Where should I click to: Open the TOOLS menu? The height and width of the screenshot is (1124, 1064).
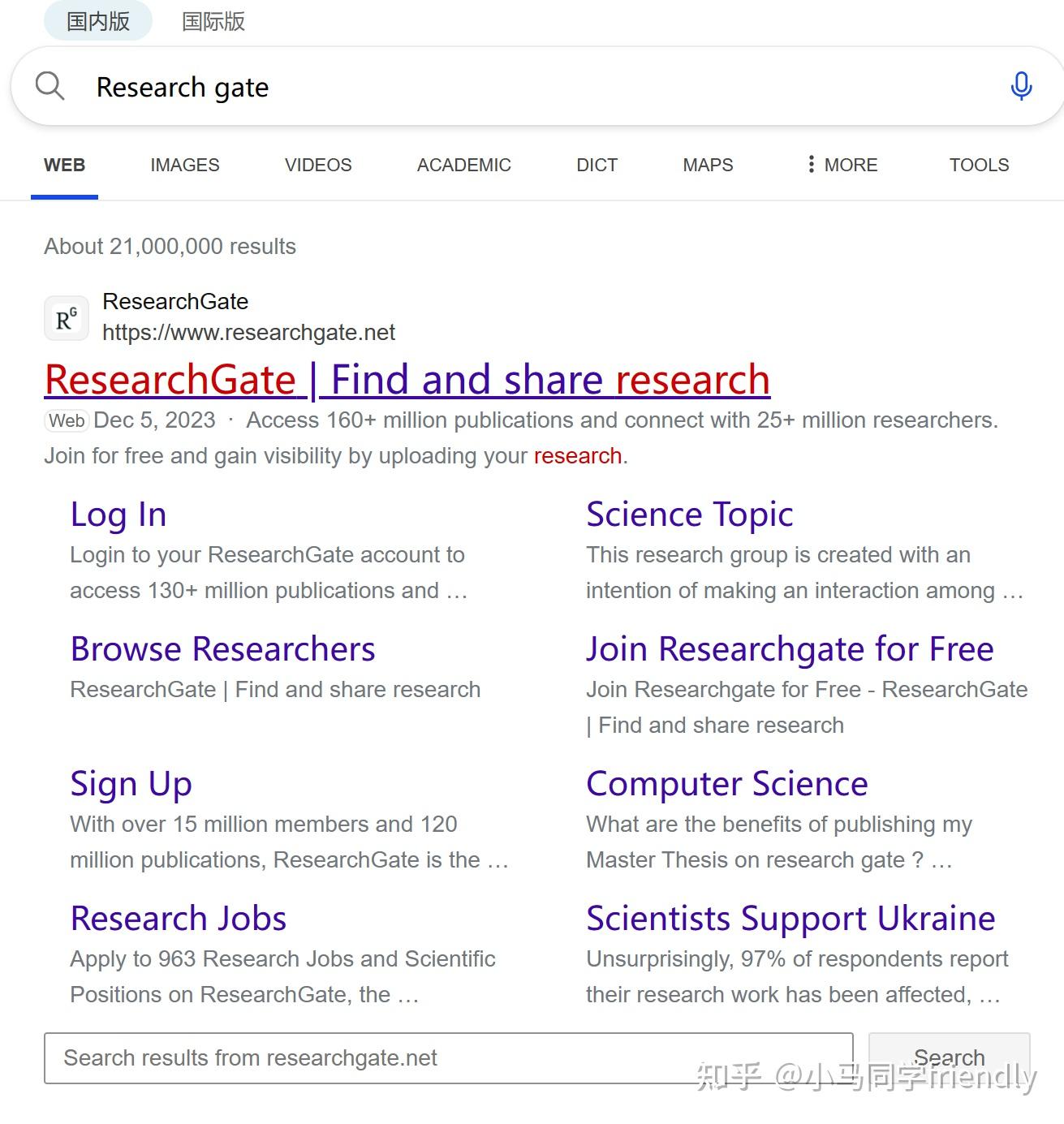979,164
